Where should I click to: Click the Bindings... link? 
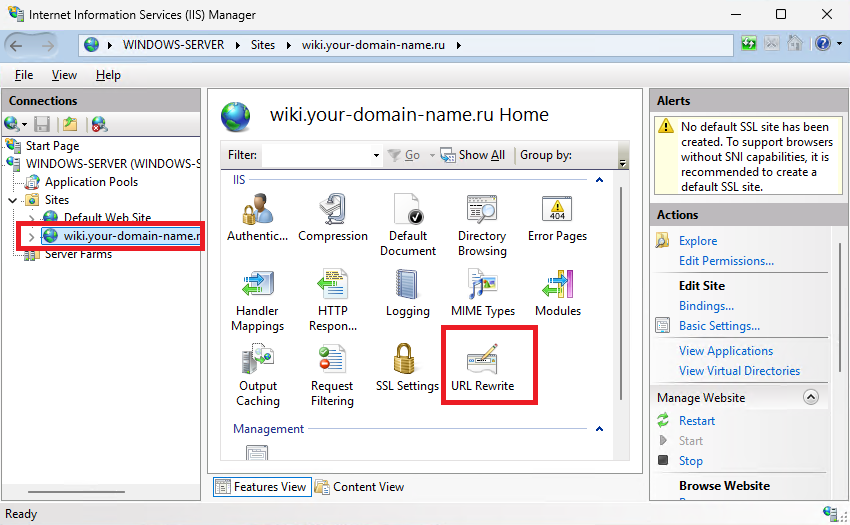pyautogui.click(x=706, y=306)
